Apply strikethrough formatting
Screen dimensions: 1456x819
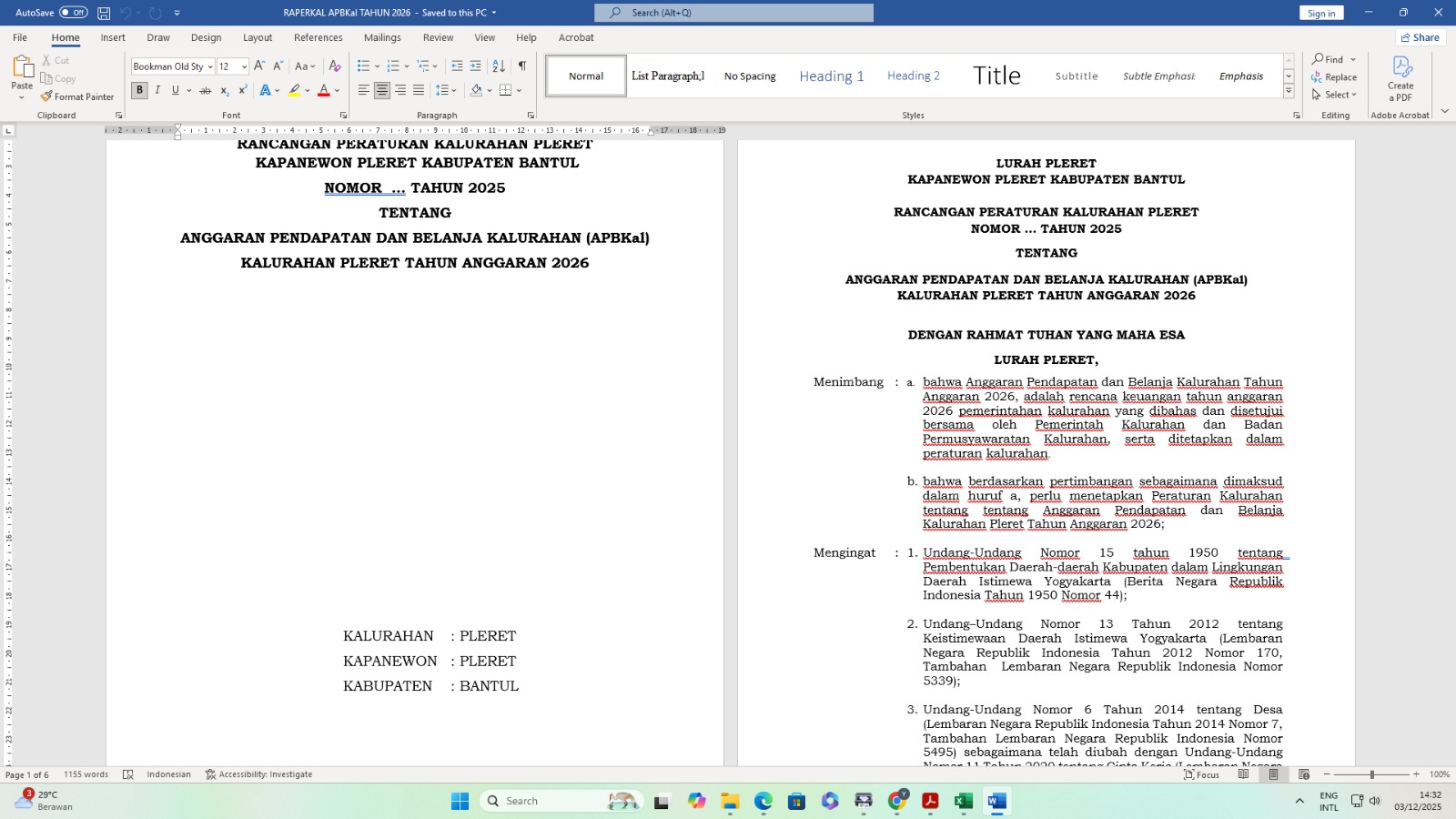205,90
